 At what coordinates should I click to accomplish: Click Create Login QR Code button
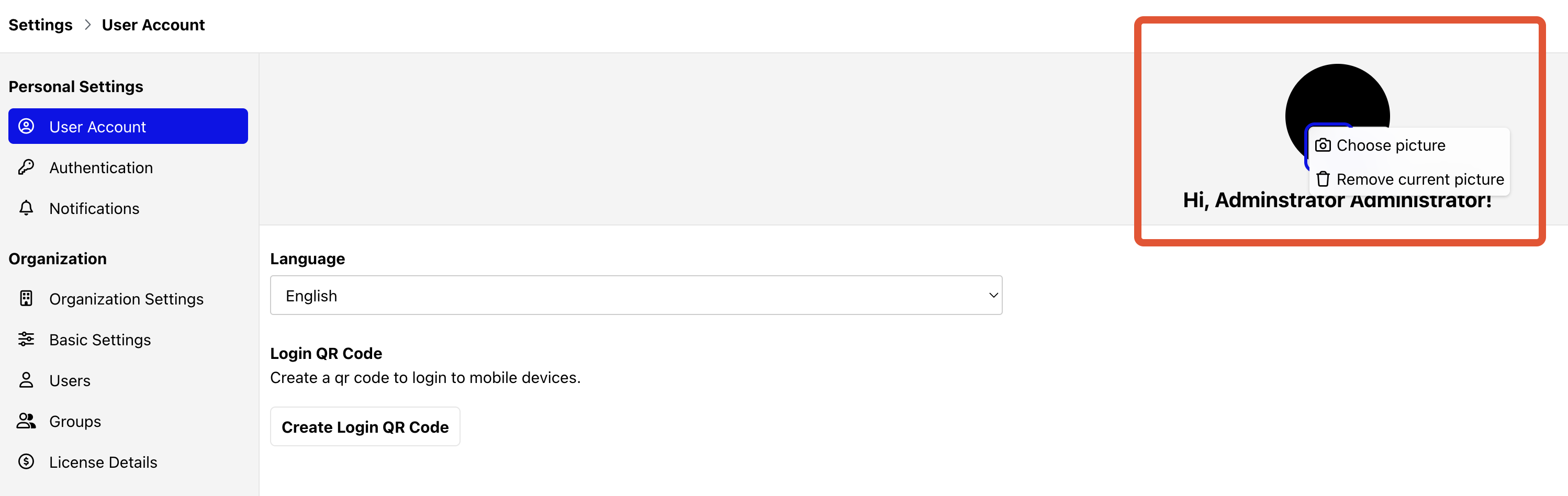click(x=365, y=426)
